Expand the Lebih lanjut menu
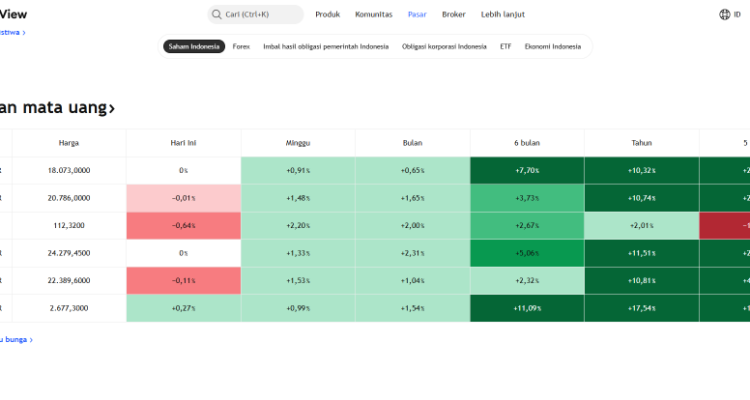 coord(503,14)
